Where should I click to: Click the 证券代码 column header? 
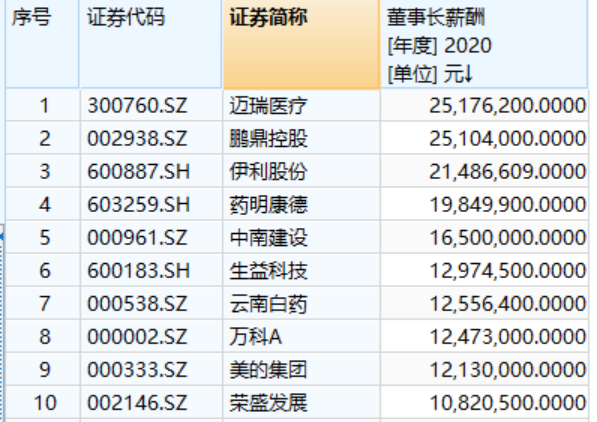[x=151, y=44]
